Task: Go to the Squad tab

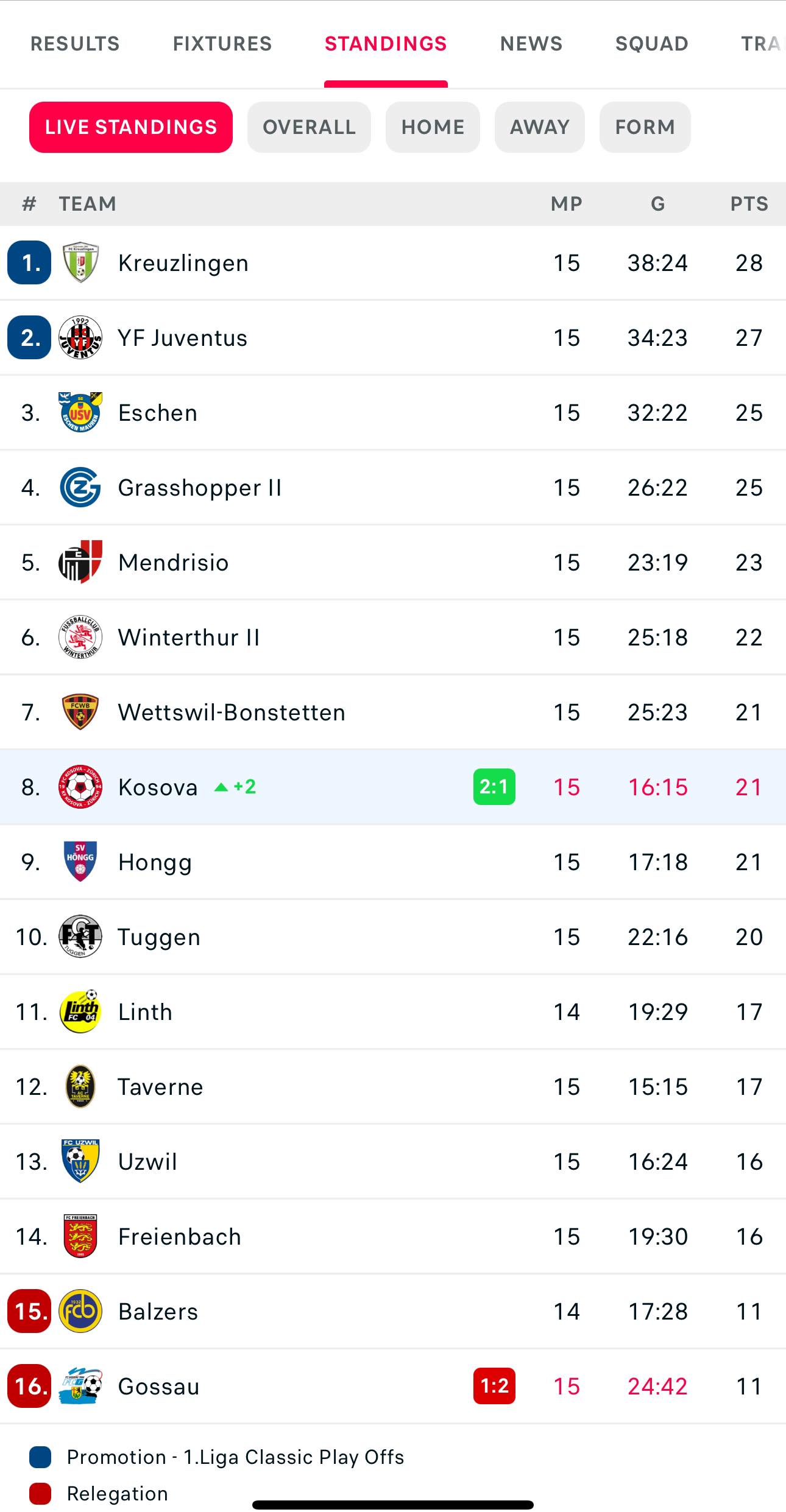Action: (x=651, y=44)
